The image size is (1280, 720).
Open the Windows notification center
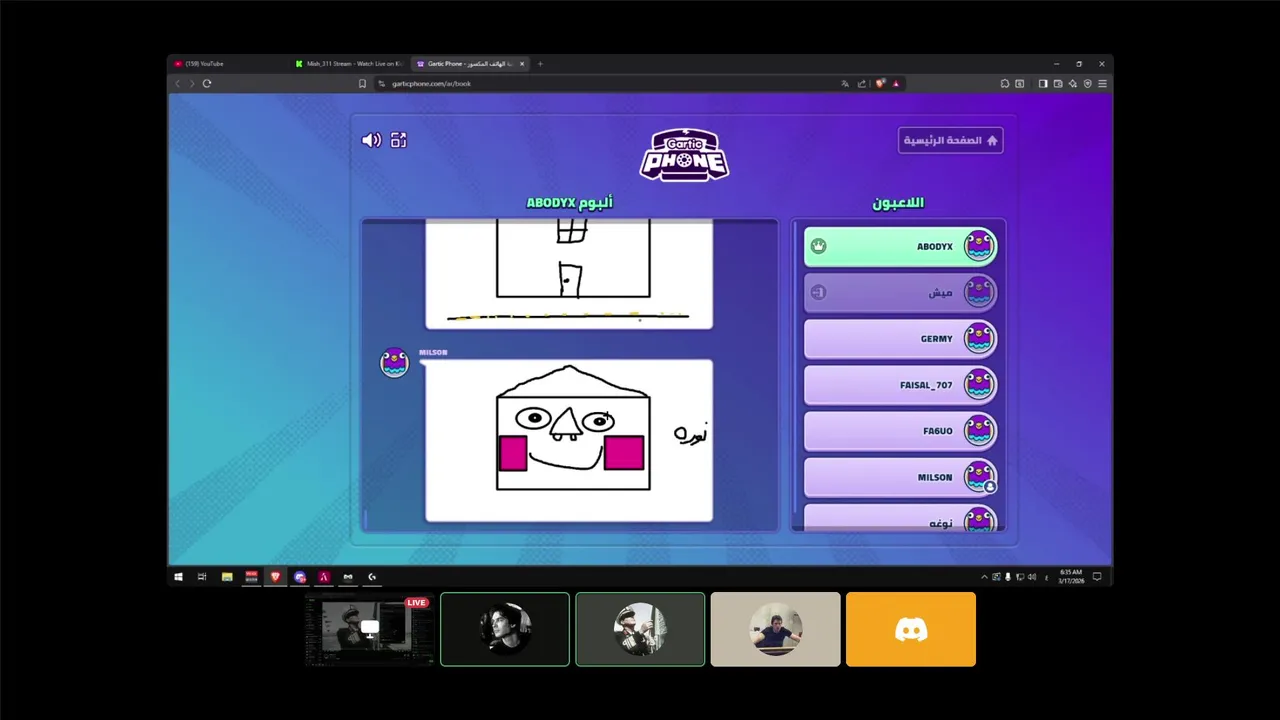click(1097, 577)
